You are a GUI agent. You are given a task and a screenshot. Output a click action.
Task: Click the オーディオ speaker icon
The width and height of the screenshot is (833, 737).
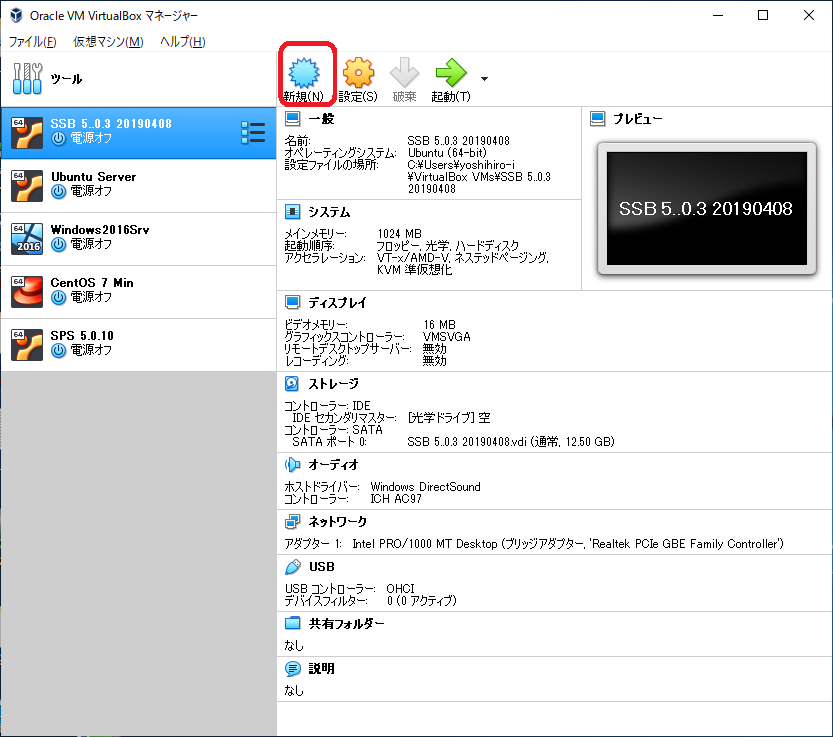pos(292,465)
